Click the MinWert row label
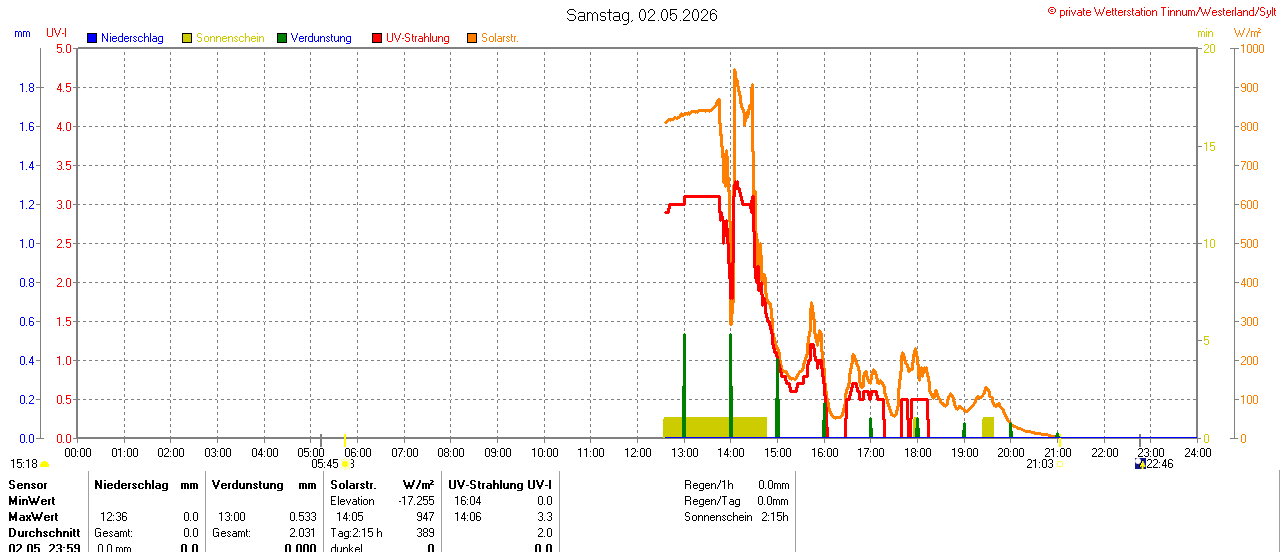This screenshot has height=552, width=1280. pyautogui.click(x=32, y=500)
